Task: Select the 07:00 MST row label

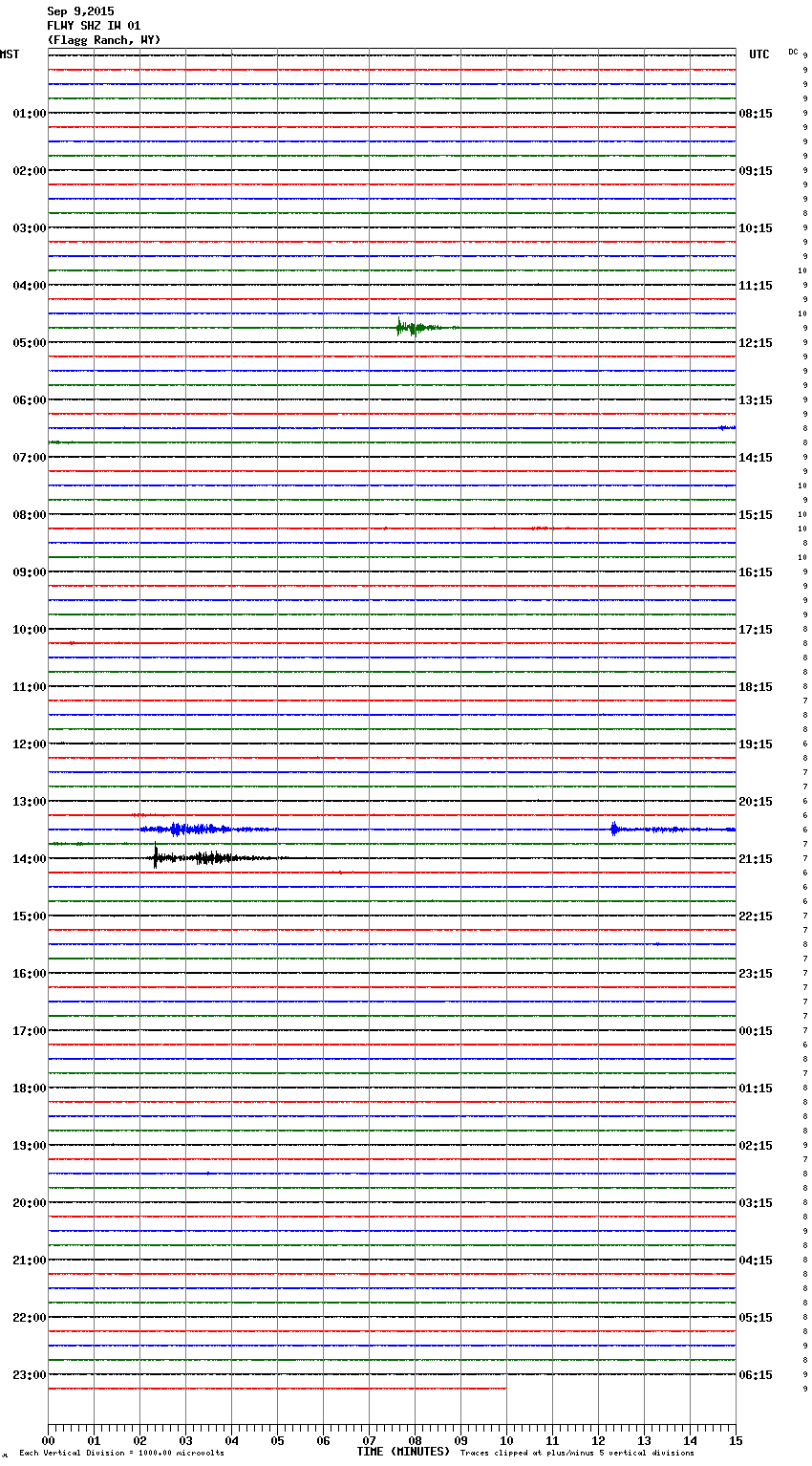Action: 30,458
